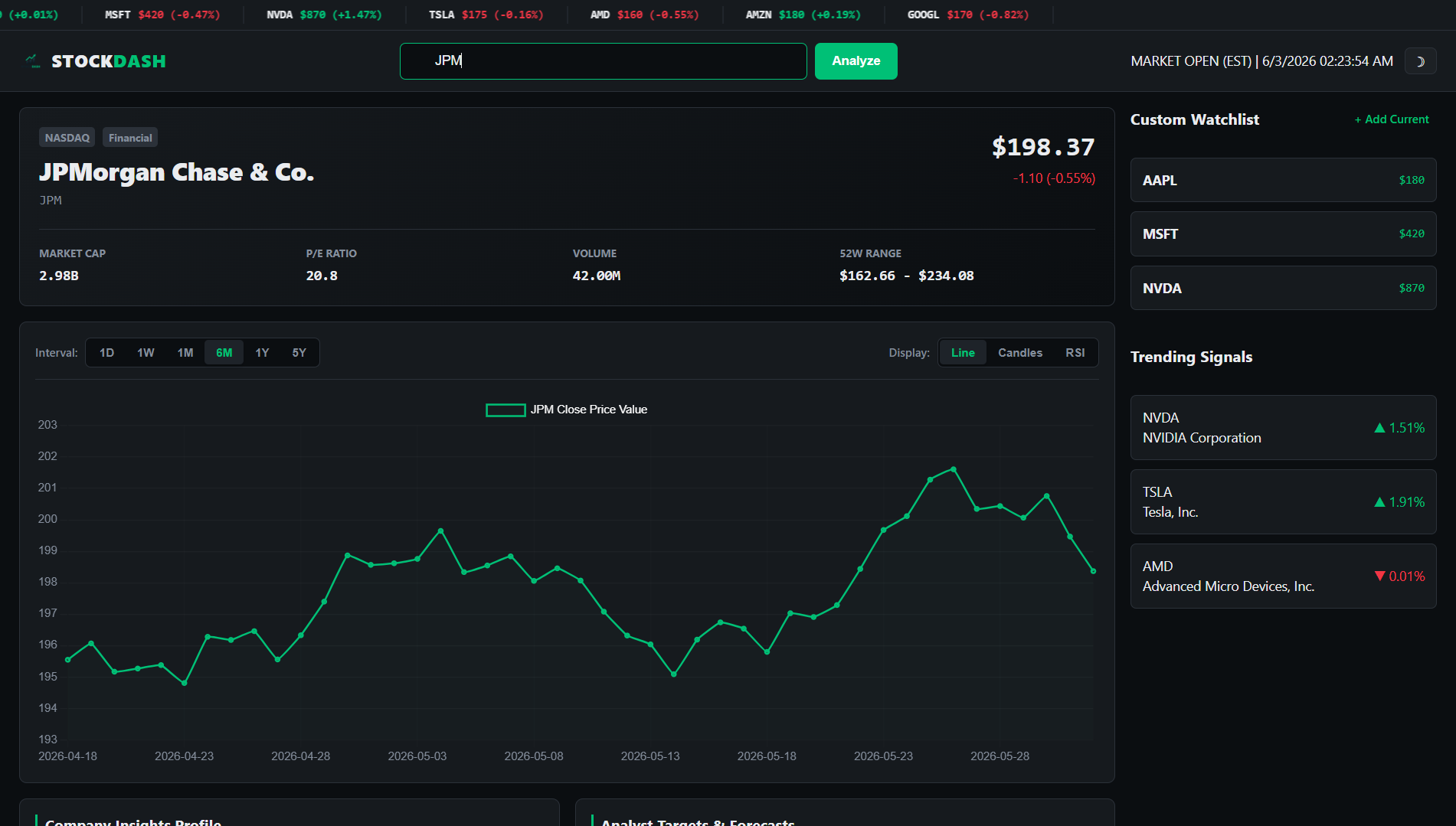1456x826 pixels.
Task: Open Tesla, Inc. trending signal card
Action: (x=1283, y=502)
